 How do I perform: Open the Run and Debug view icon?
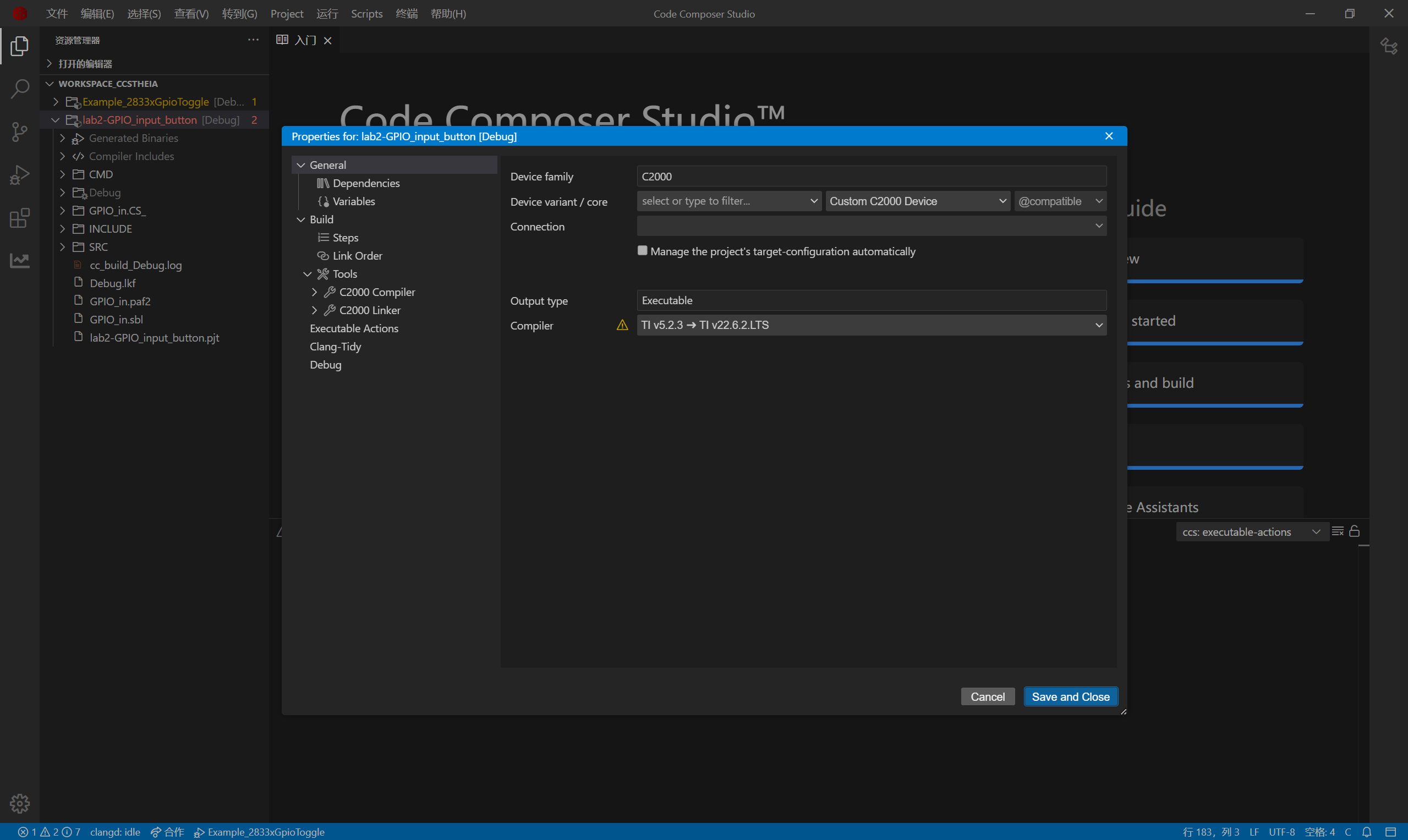[x=20, y=175]
